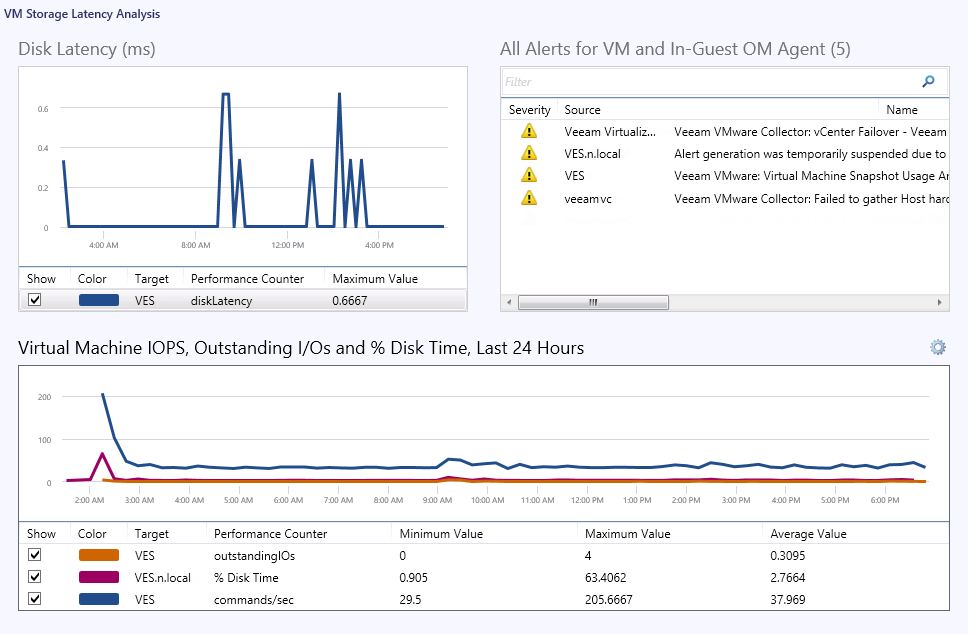Image resolution: width=968 pixels, height=634 pixels.
Task: Uncheck Show checkbox for diskLatency counter
Action: [x=35, y=299]
